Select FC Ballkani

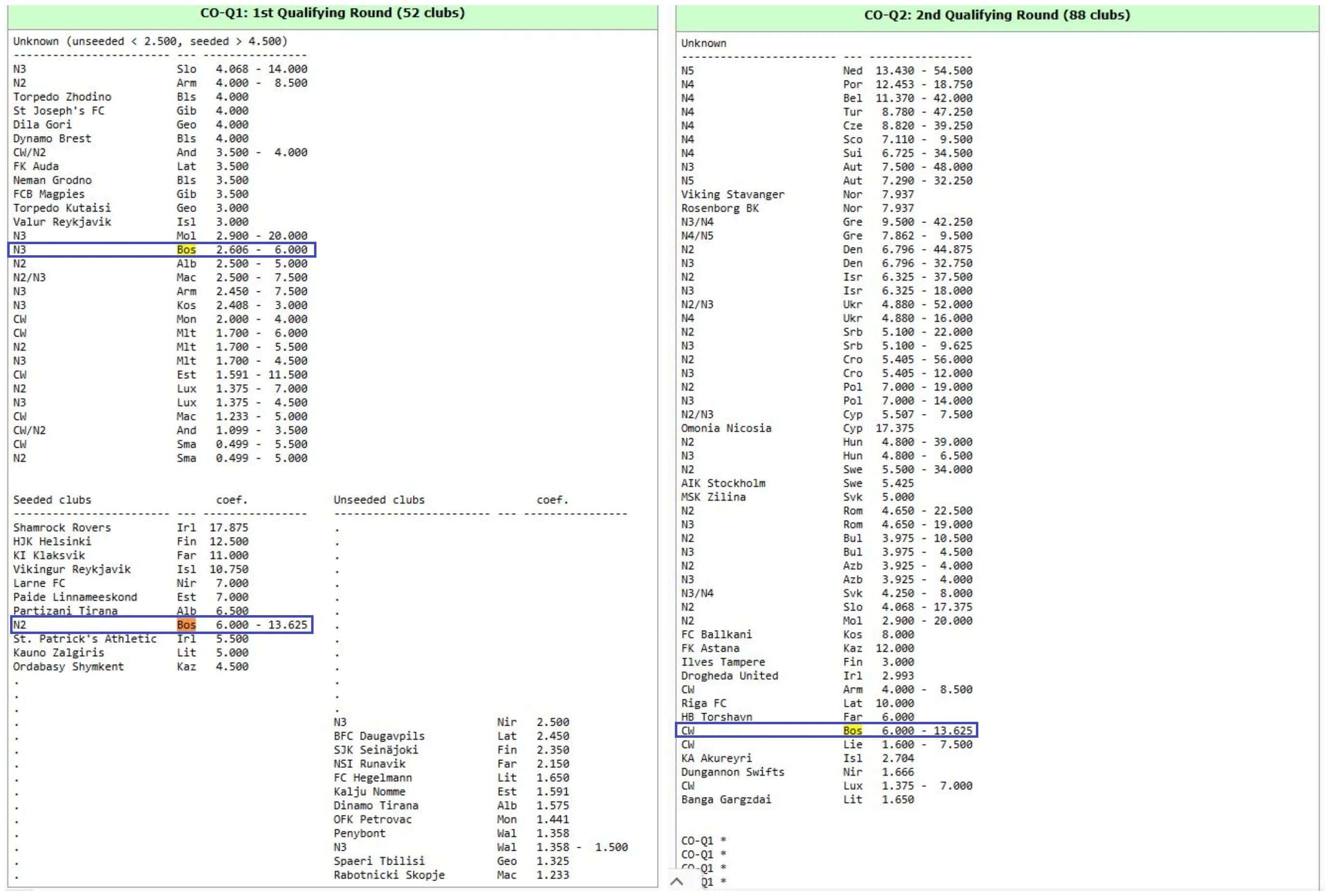(716, 634)
